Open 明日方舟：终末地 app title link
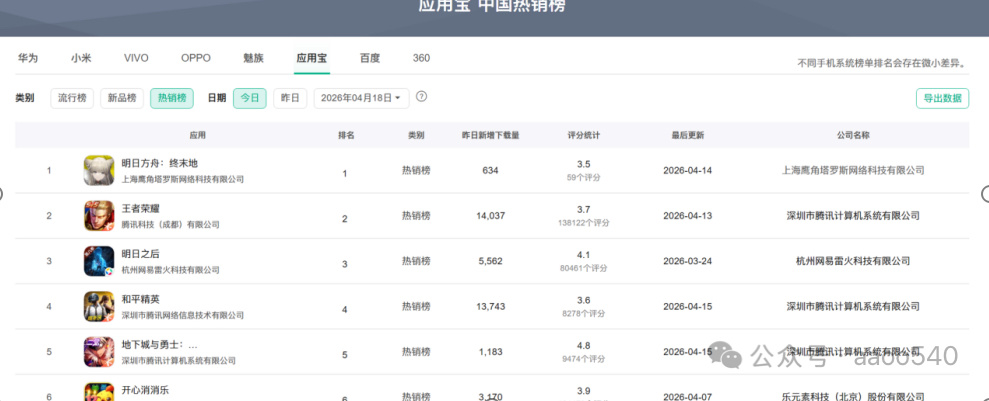This screenshot has width=989, height=401. click(x=160, y=163)
